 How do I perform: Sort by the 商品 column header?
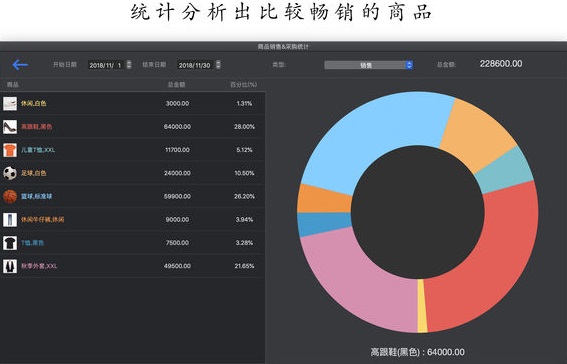[13, 85]
